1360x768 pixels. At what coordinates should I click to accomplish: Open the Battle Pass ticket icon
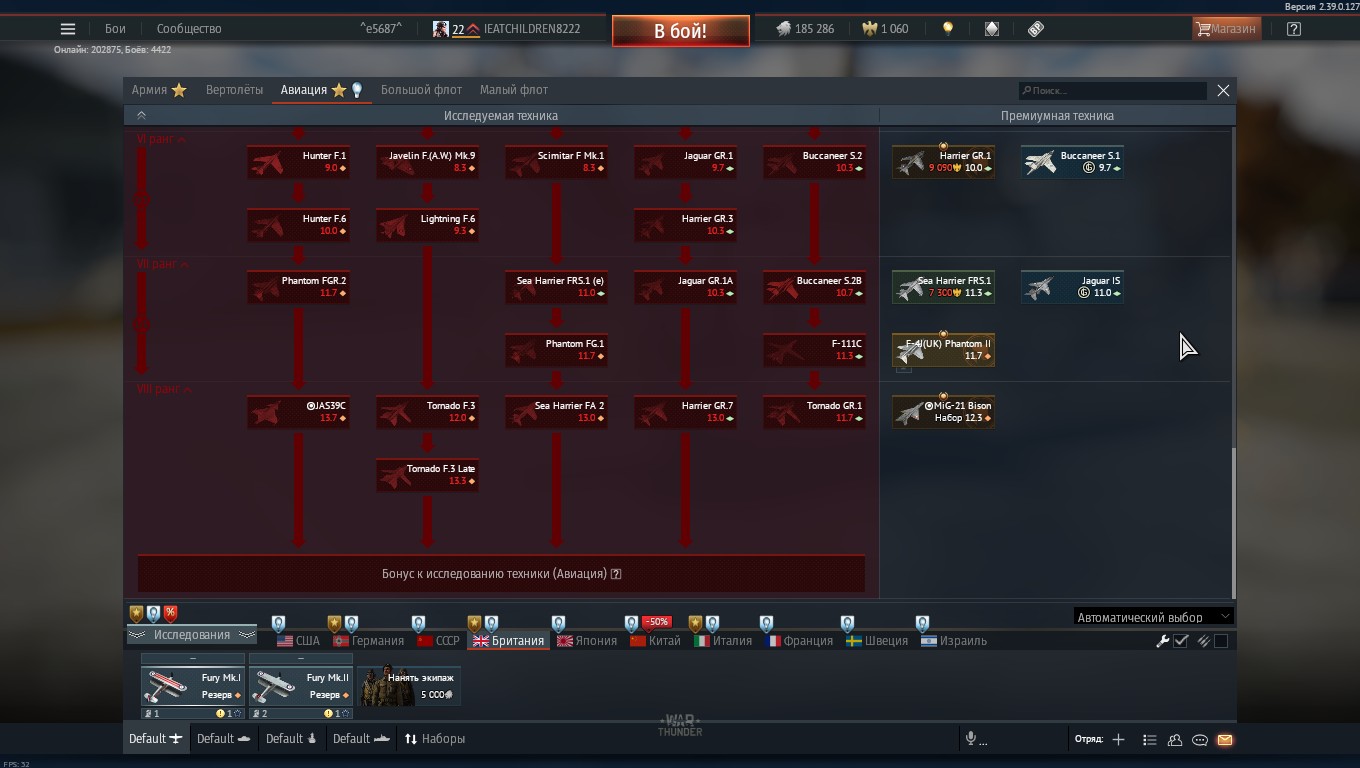[x=1036, y=29]
